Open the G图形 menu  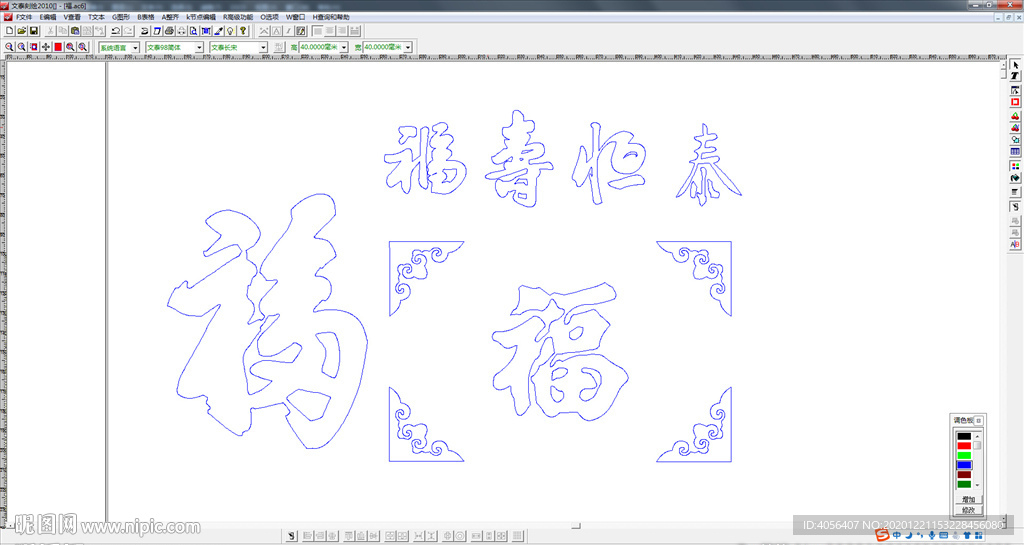(x=121, y=17)
